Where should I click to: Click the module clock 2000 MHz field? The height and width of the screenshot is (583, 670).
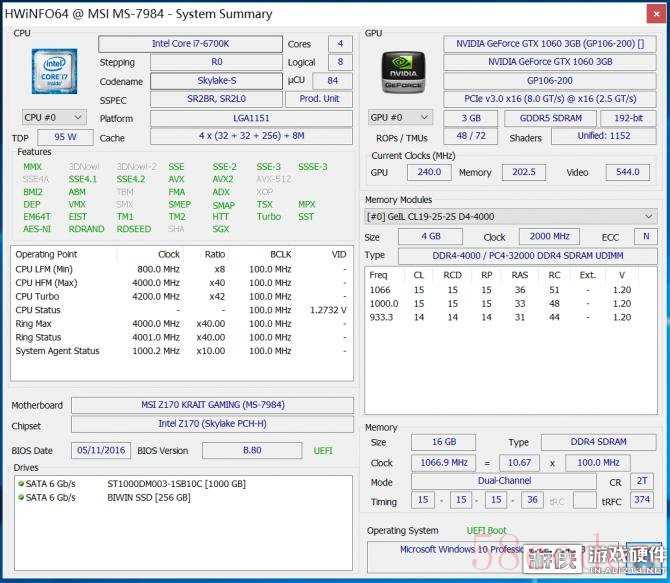pyautogui.click(x=550, y=236)
